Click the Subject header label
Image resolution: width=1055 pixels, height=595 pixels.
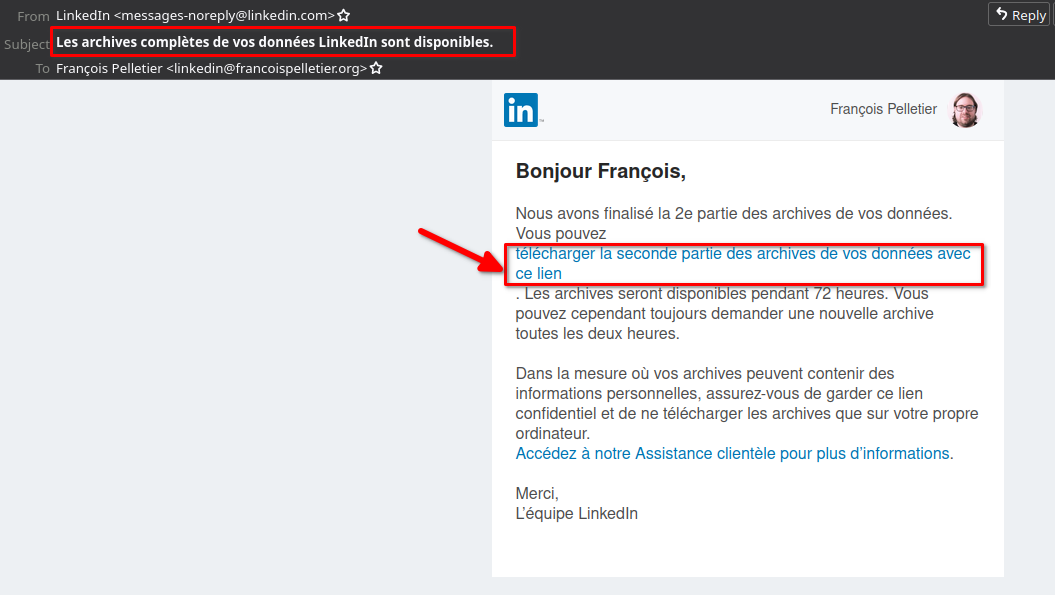(x=27, y=44)
